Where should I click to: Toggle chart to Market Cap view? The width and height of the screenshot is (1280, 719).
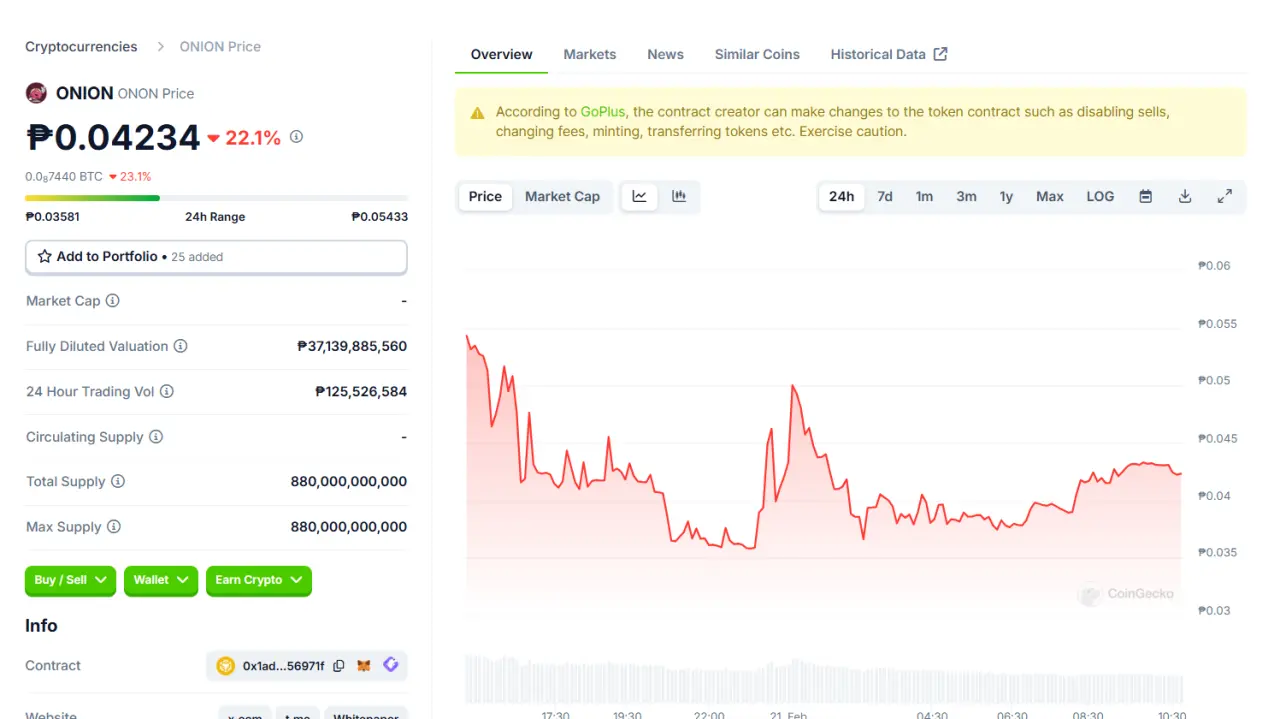pyautogui.click(x=562, y=196)
